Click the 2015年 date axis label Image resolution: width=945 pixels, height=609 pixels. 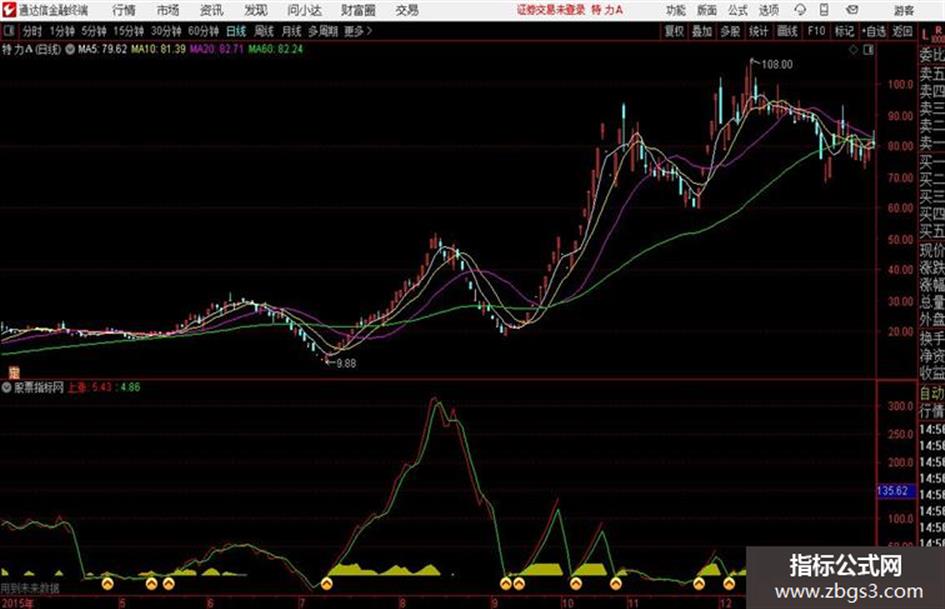point(17,603)
